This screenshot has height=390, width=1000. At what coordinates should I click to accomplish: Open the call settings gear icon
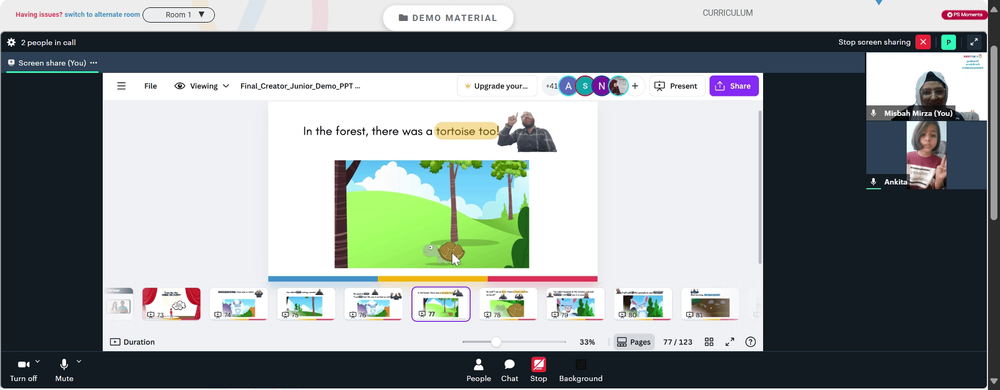click(11, 42)
